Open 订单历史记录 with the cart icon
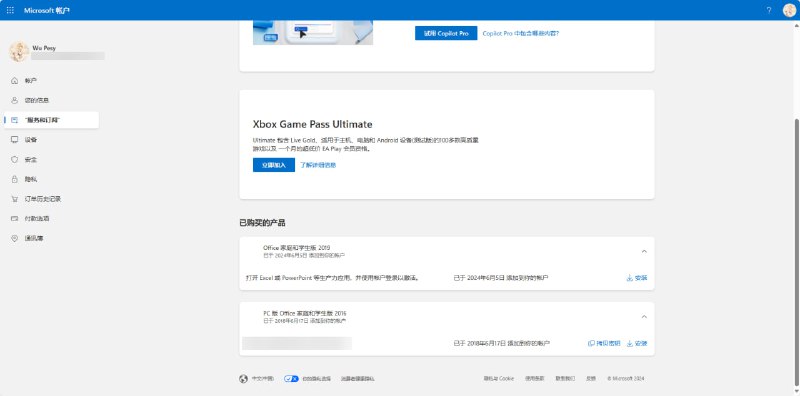 pyautogui.click(x=51, y=199)
